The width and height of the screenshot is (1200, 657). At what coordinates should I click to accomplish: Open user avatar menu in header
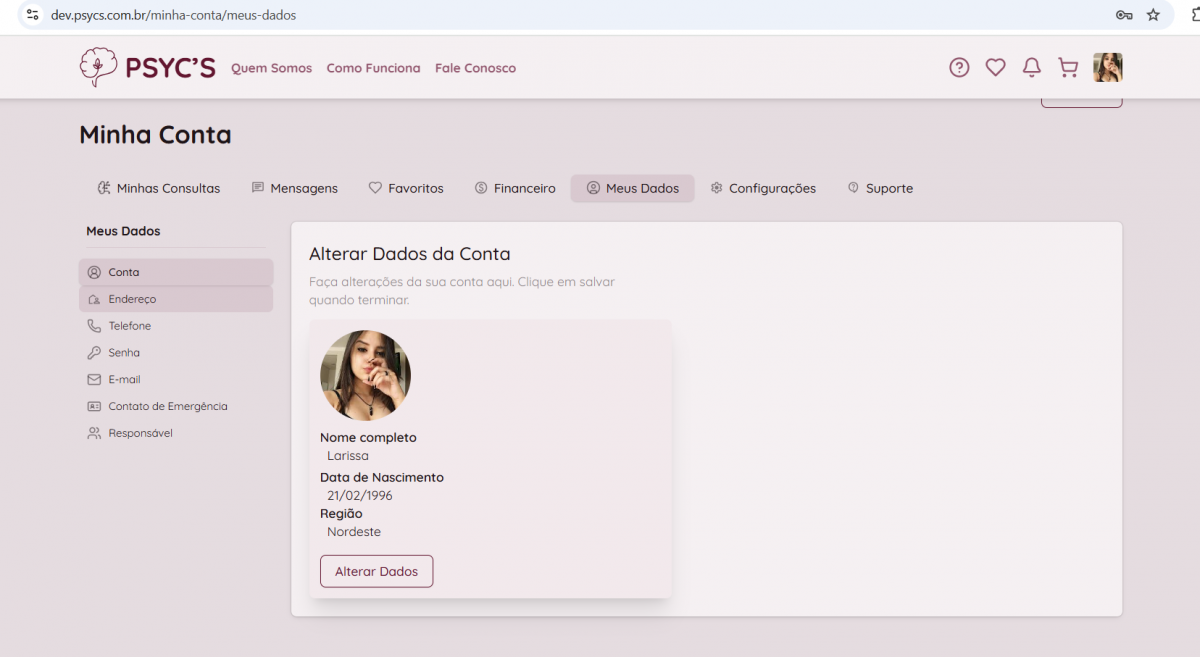1107,68
